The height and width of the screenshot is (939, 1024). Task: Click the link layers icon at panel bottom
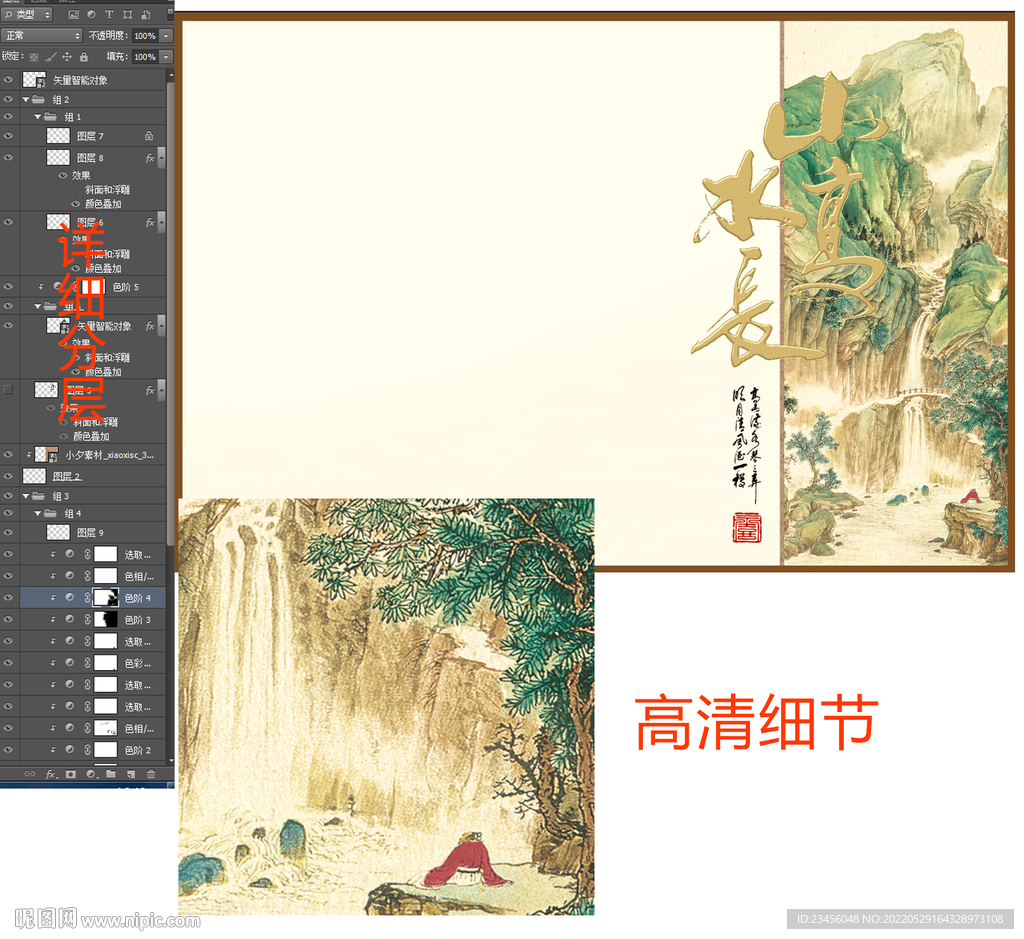(29, 774)
